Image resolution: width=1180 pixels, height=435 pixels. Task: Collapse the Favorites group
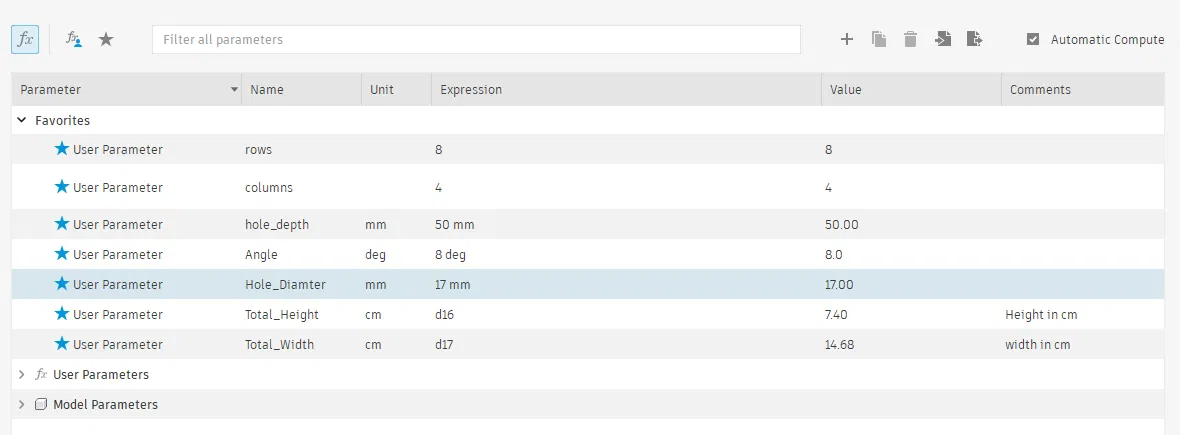pos(22,120)
